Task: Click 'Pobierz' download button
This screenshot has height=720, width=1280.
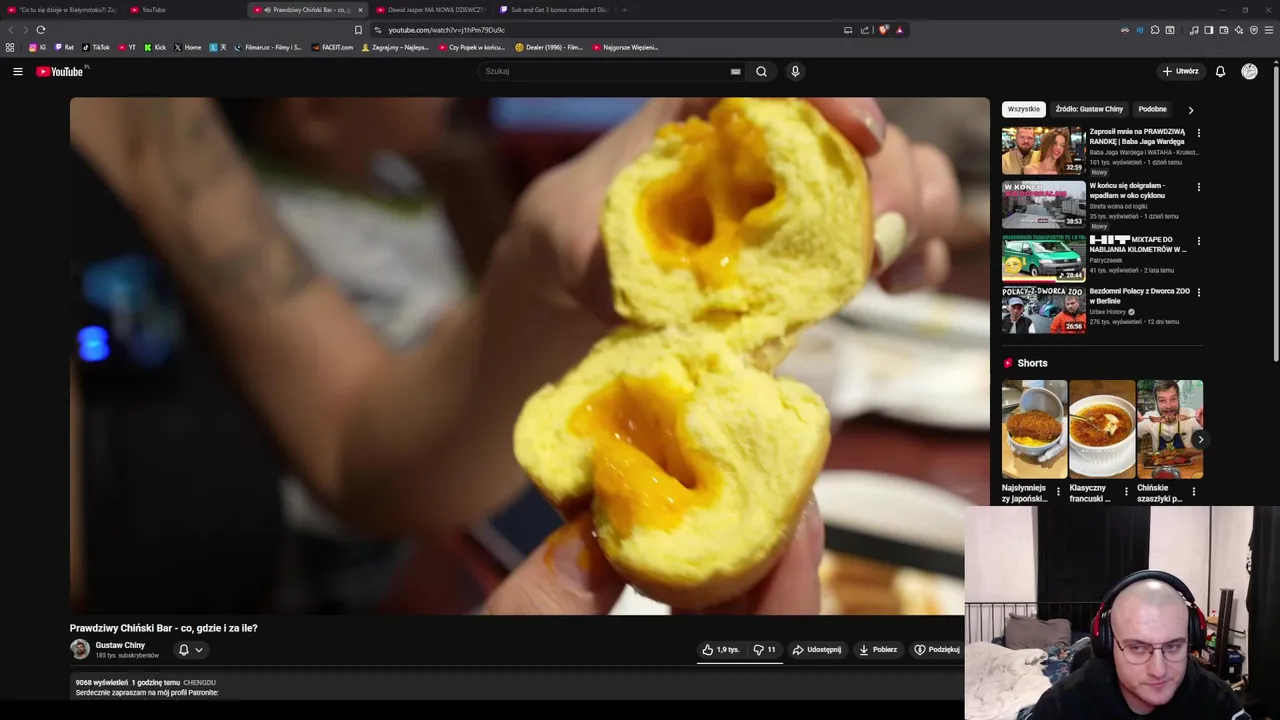Action: (x=878, y=650)
